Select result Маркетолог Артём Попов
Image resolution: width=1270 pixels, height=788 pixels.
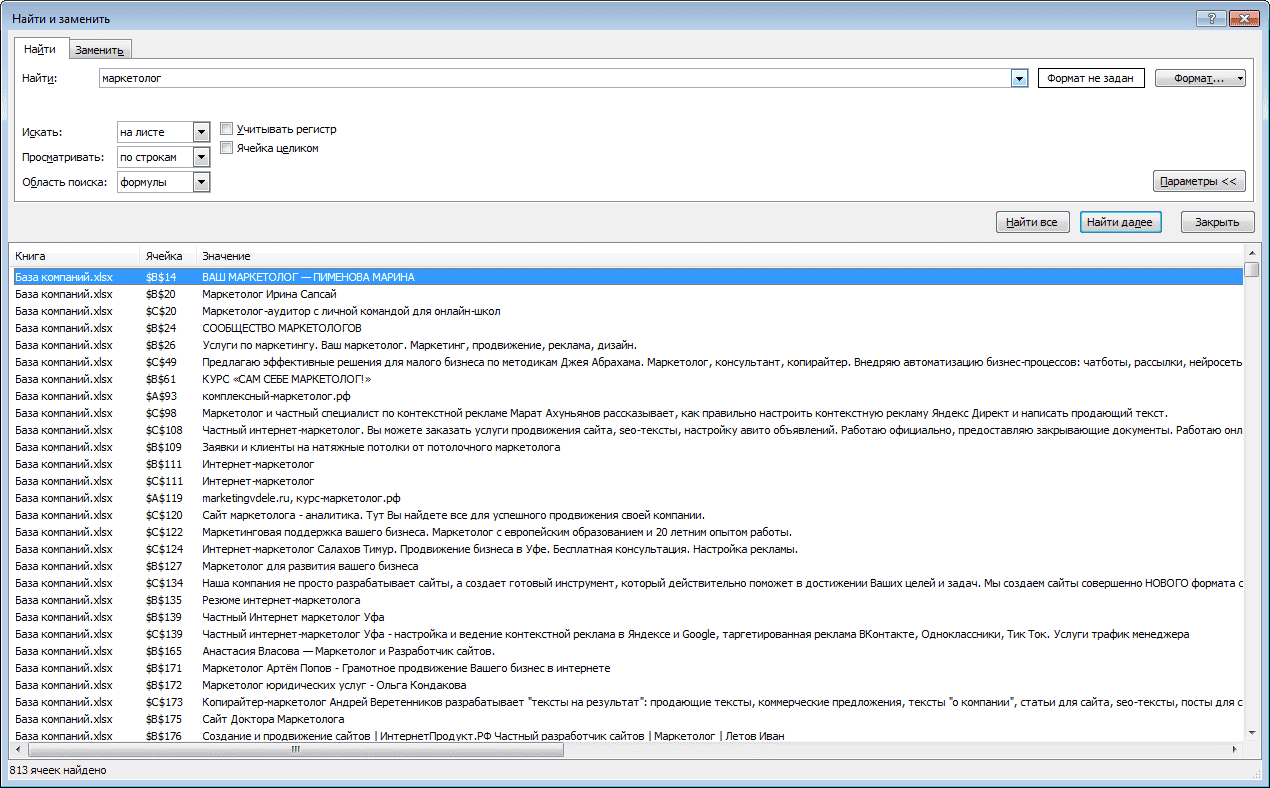(627, 668)
